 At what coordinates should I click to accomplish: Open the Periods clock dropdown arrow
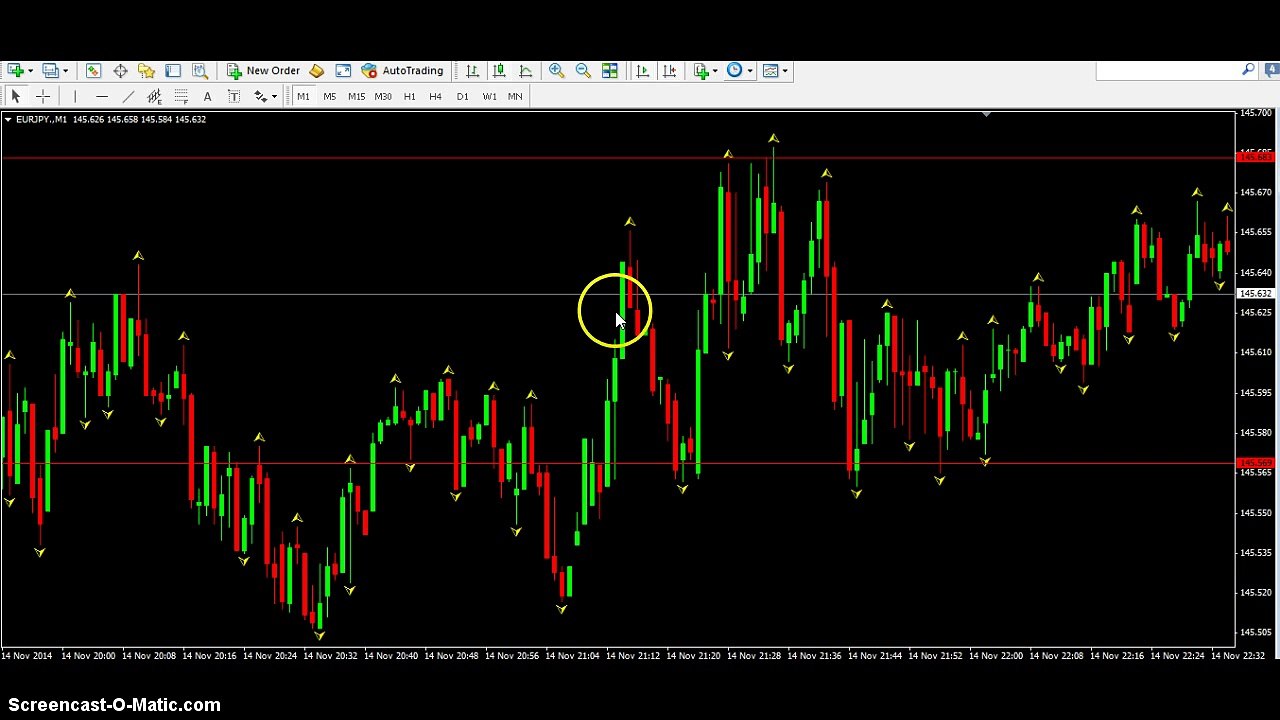(x=750, y=71)
